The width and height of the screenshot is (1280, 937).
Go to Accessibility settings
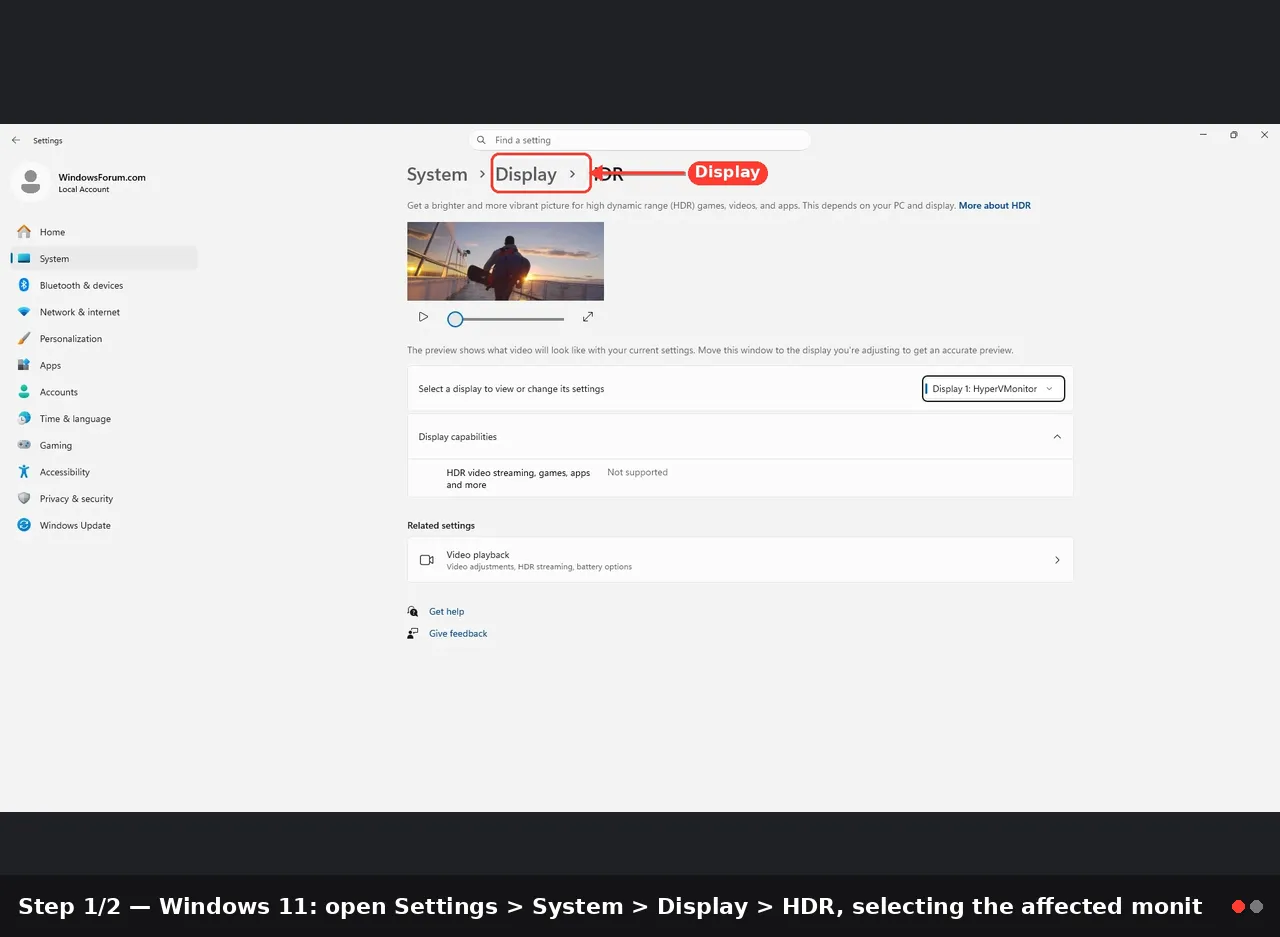coord(104,472)
